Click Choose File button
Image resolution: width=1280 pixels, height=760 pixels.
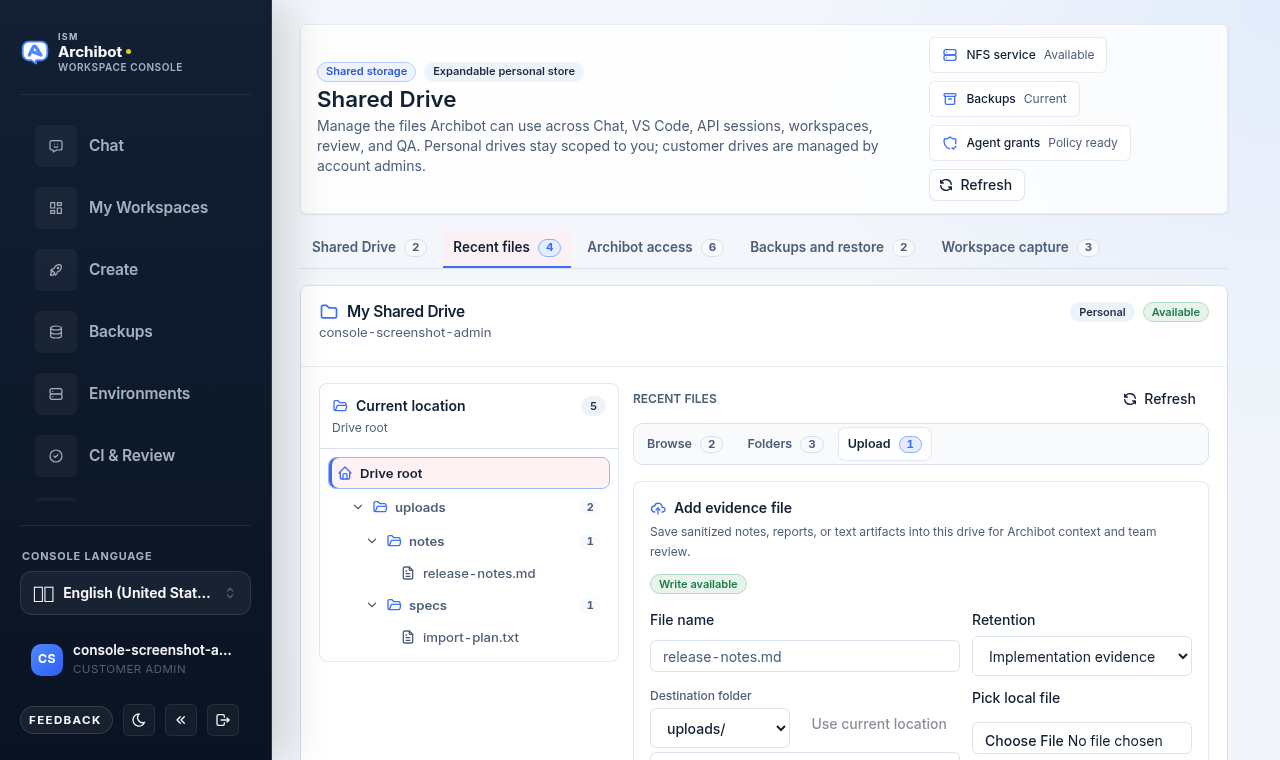pos(1024,741)
